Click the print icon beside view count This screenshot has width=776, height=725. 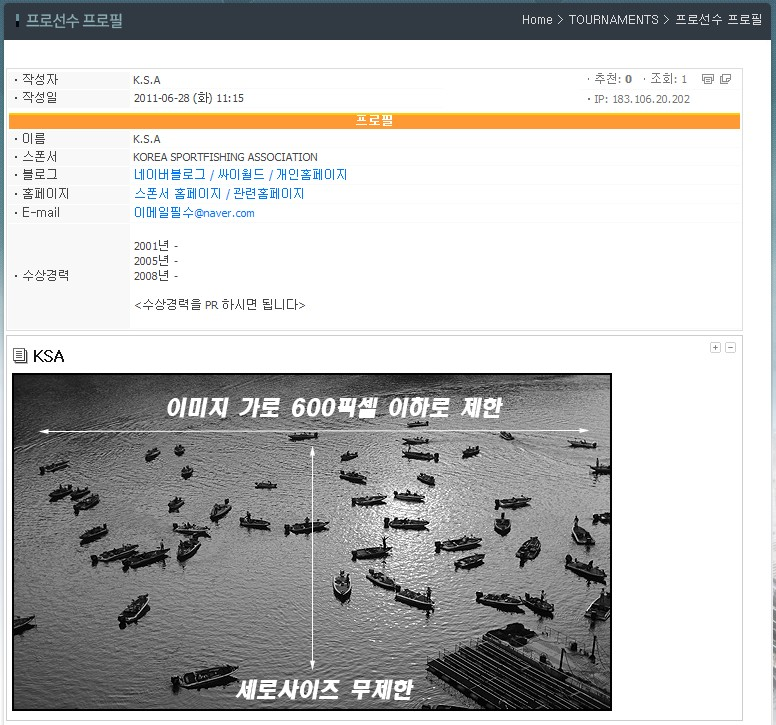pyautogui.click(x=708, y=79)
